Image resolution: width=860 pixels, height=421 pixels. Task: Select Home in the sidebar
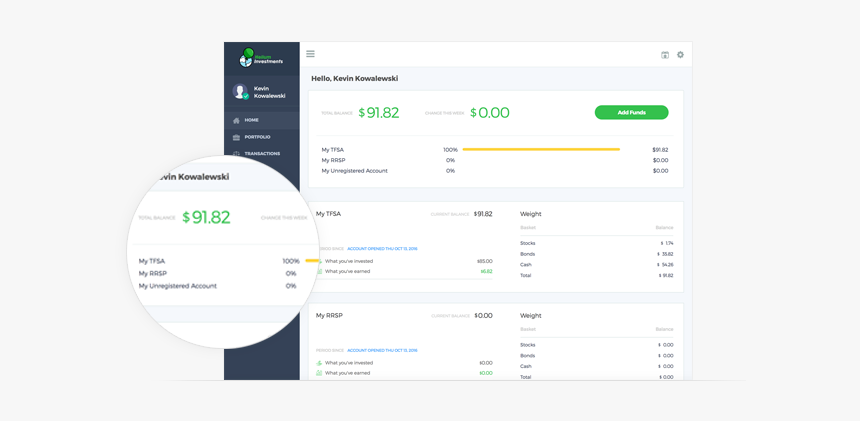point(262,120)
